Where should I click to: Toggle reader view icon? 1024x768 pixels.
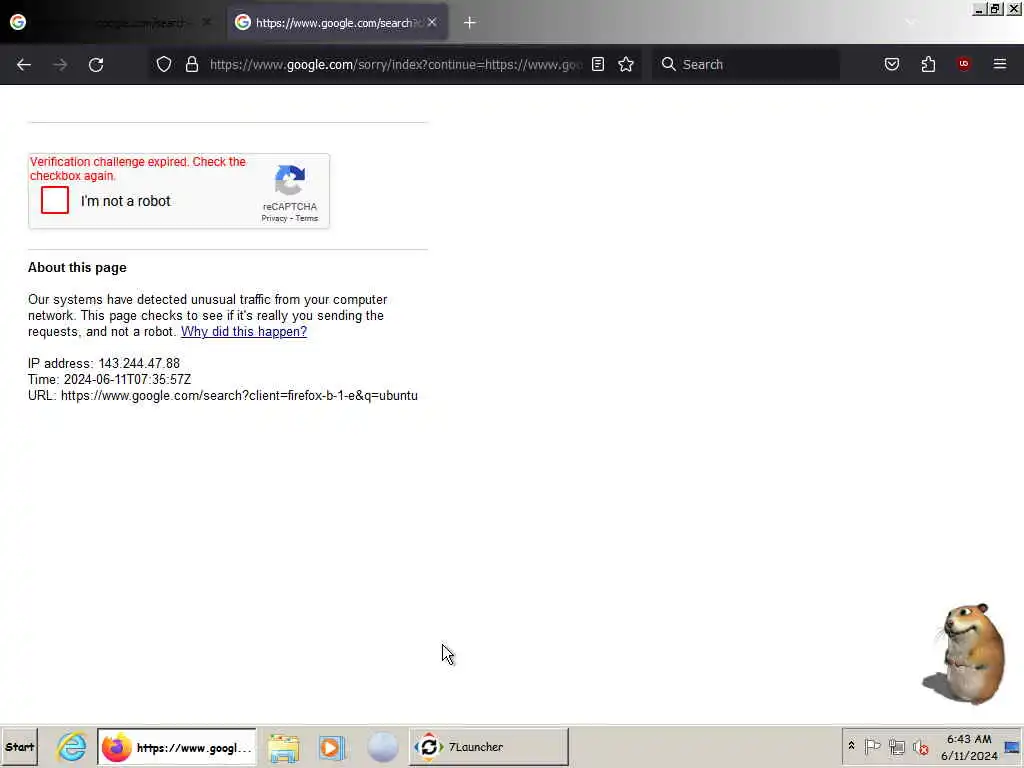tap(598, 64)
